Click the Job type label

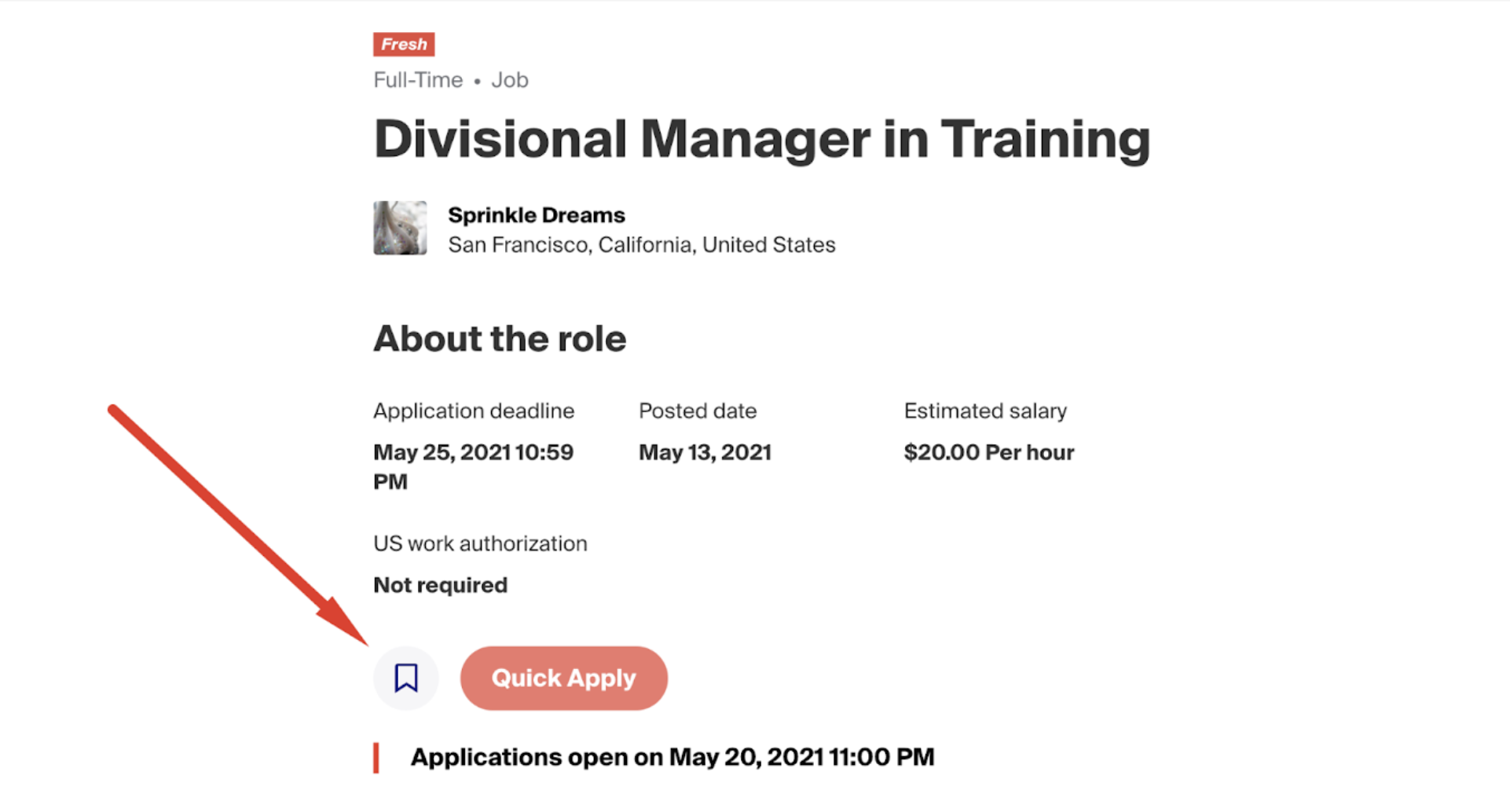pos(510,80)
